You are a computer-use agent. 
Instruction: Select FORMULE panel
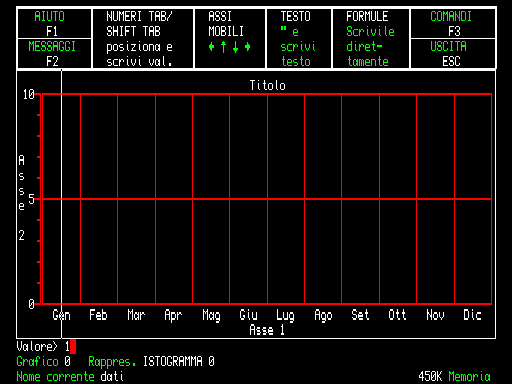click(371, 39)
